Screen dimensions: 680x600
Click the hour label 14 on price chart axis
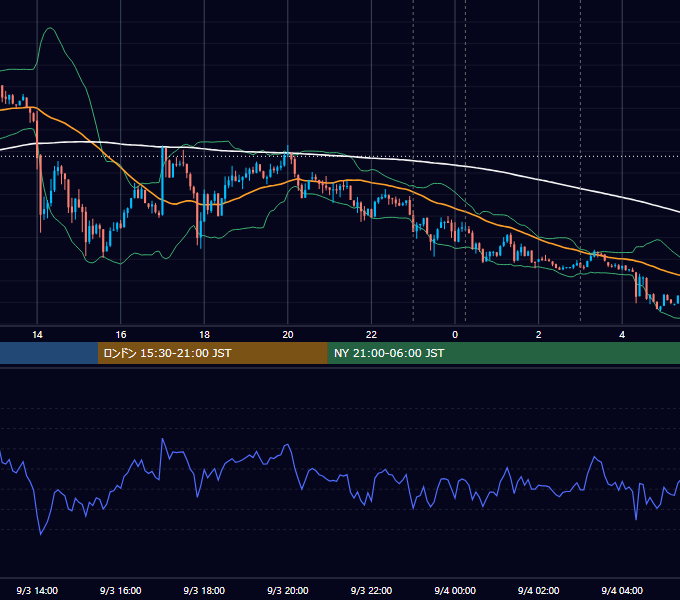(37, 335)
